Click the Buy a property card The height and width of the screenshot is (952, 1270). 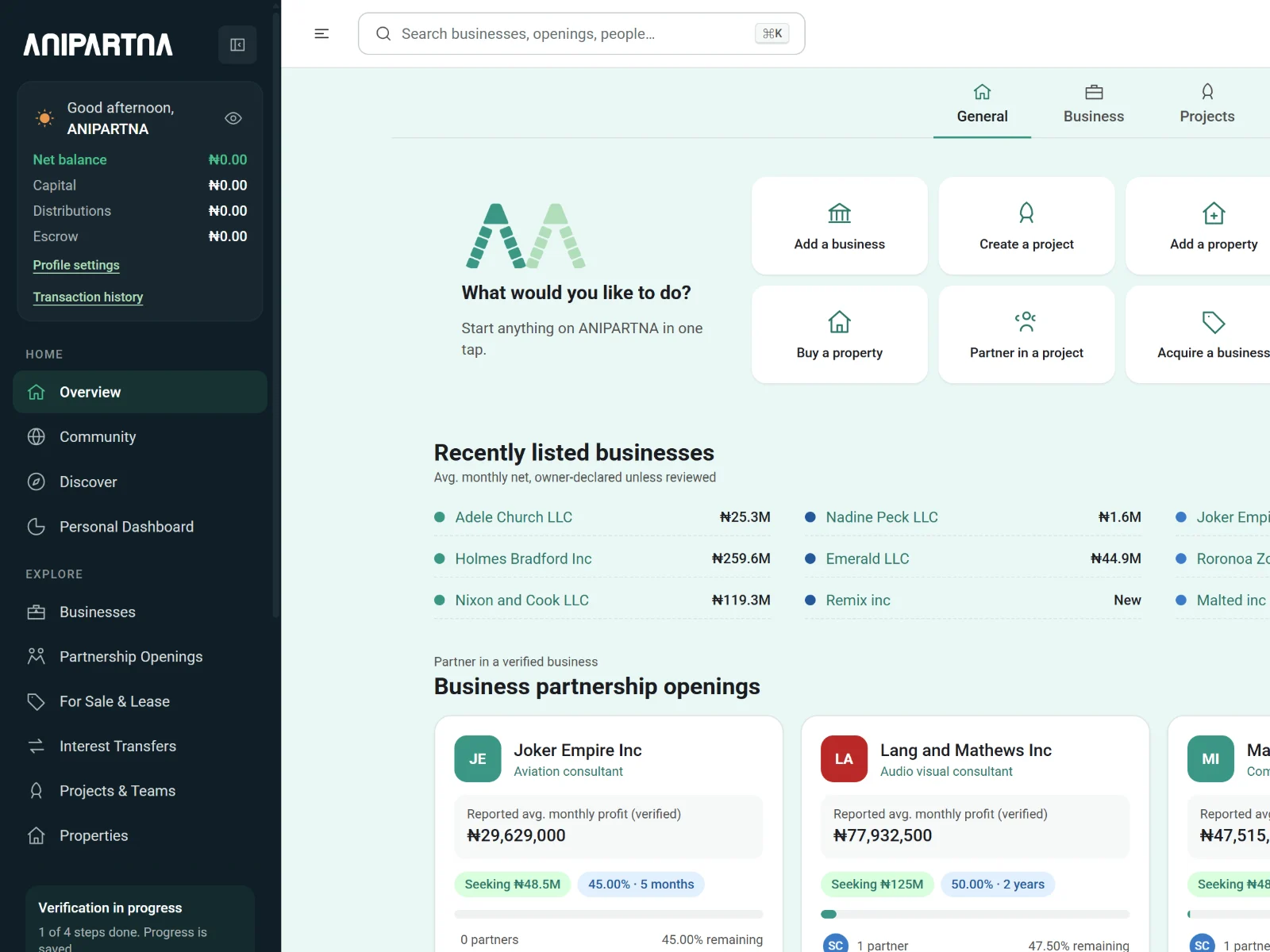coord(840,335)
